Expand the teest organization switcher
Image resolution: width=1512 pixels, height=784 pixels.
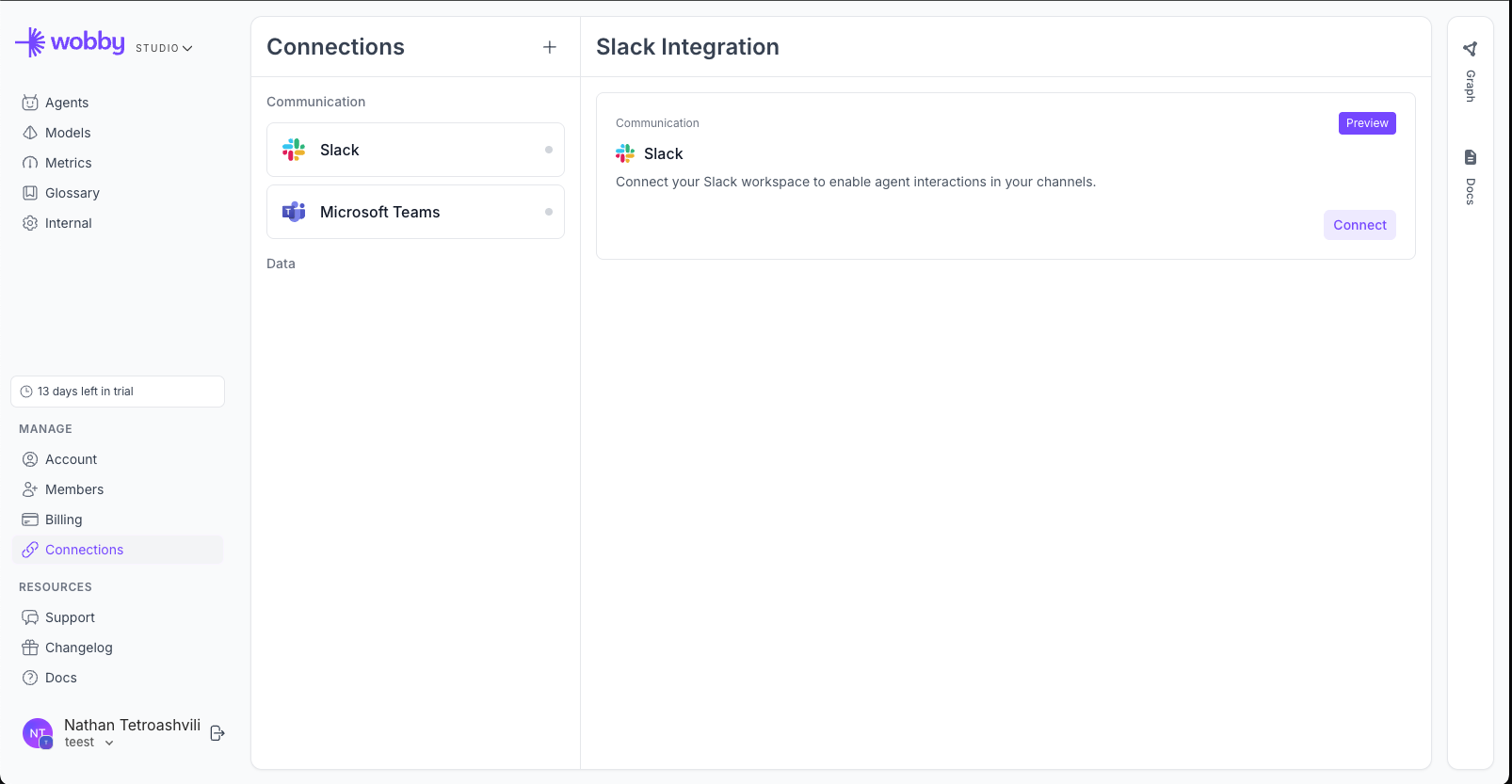point(89,743)
